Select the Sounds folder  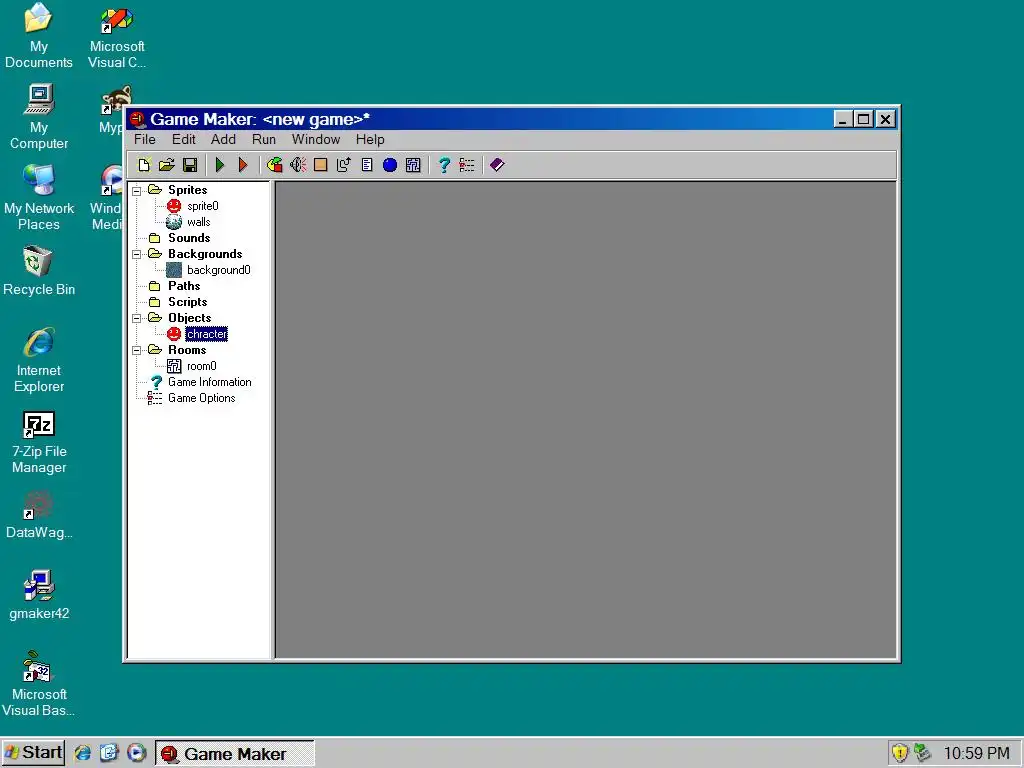(189, 238)
